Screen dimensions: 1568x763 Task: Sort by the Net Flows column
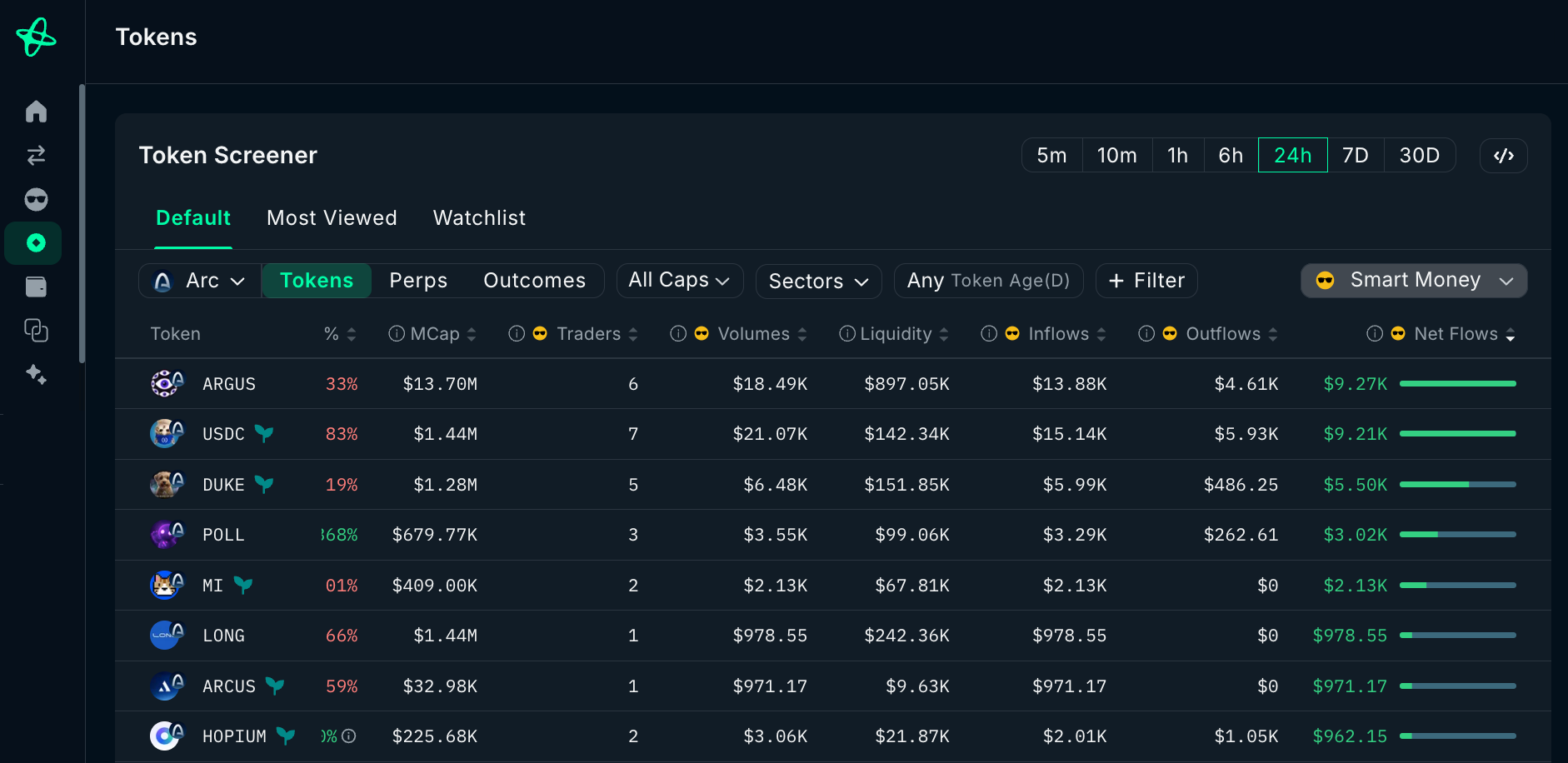pyautogui.click(x=1455, y=334)
